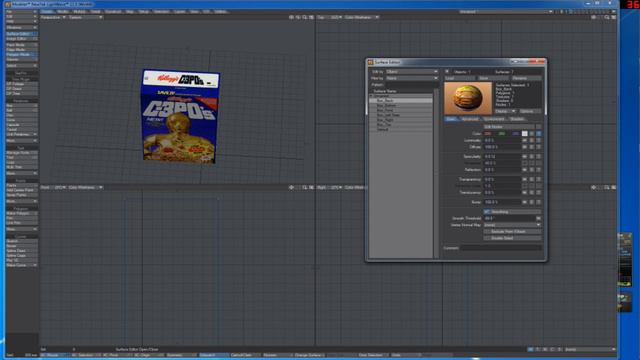Image resolution: width=640 pixels, height=360 pixels.
Task: Switch to the Advanced tab in Surface Editor
Action: coord(470,119)
